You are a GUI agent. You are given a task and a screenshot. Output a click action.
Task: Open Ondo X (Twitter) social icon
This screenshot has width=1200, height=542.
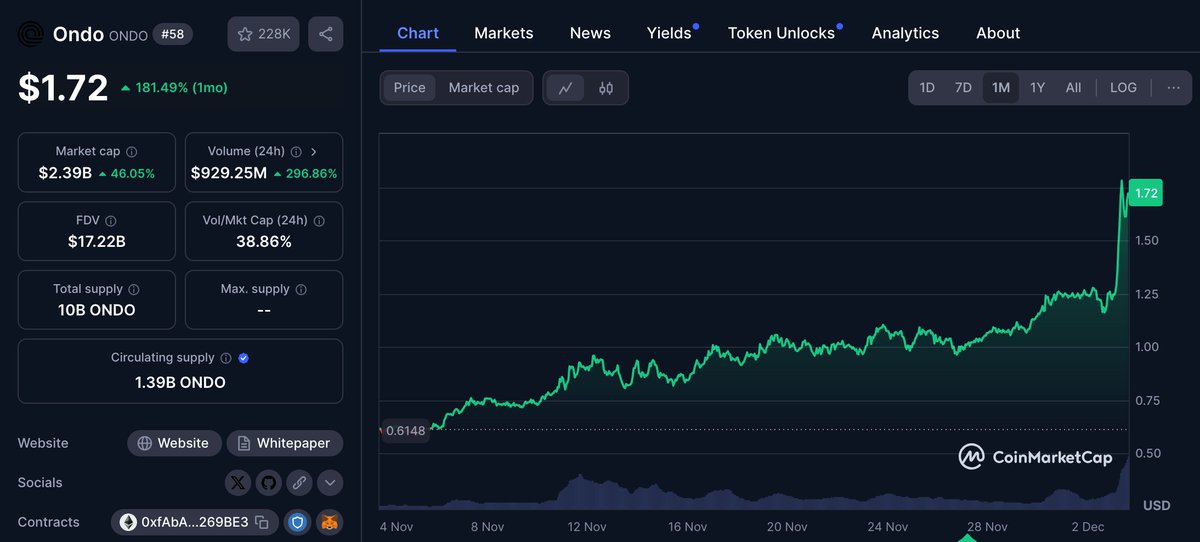(237, 483)
